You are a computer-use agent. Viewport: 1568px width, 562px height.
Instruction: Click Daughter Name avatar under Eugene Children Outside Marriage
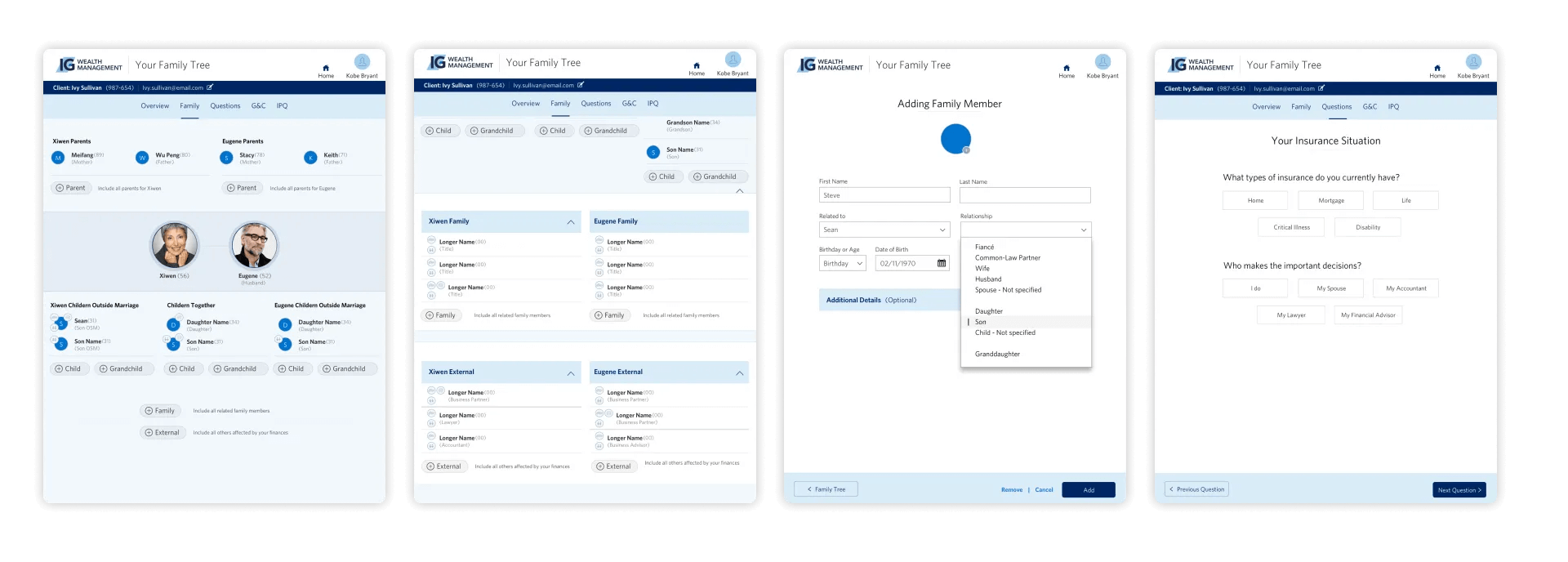click(x=285, y=324)
